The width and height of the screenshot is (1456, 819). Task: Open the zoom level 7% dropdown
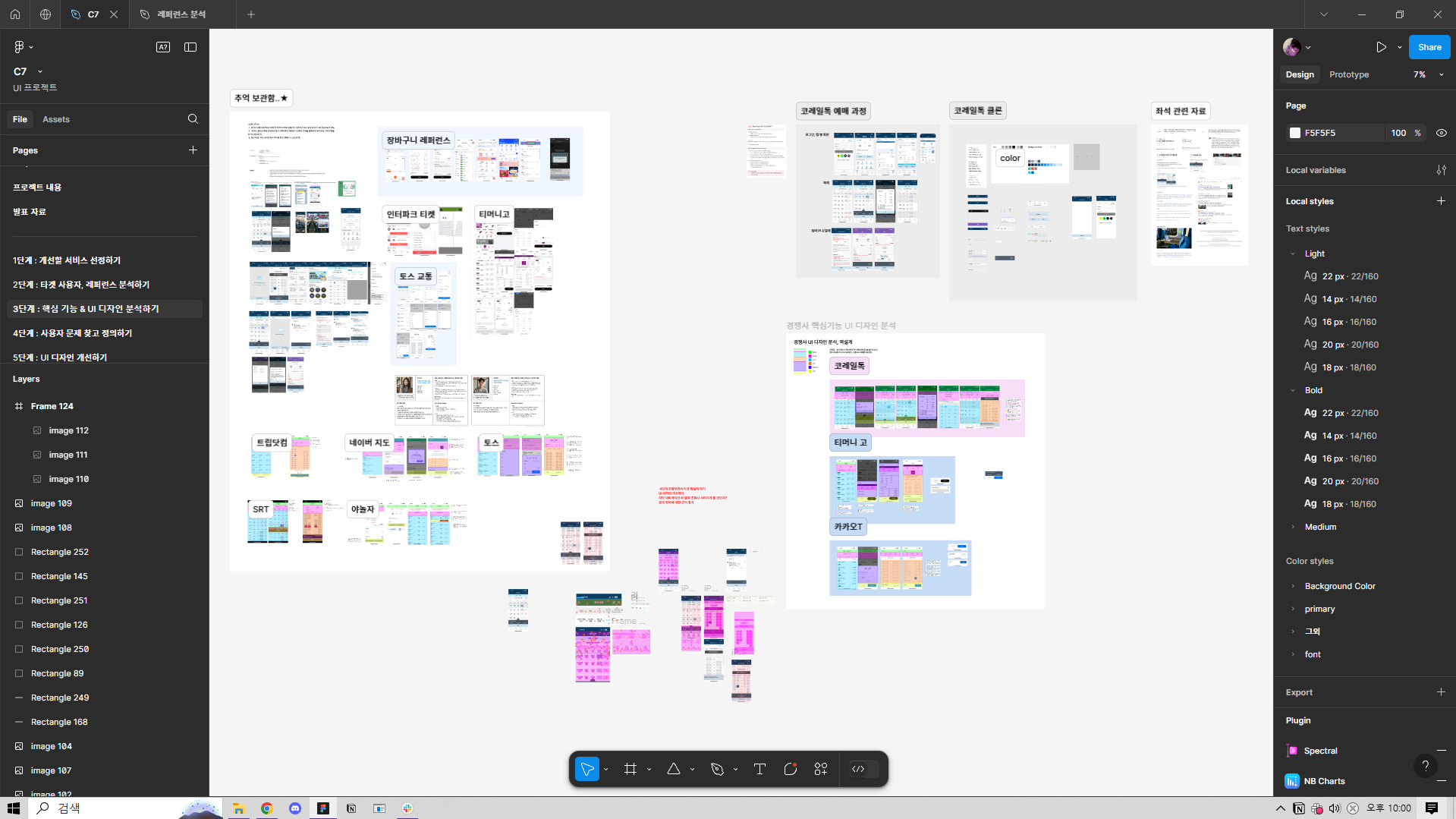pyautogui.click(x=1428, y=74)
